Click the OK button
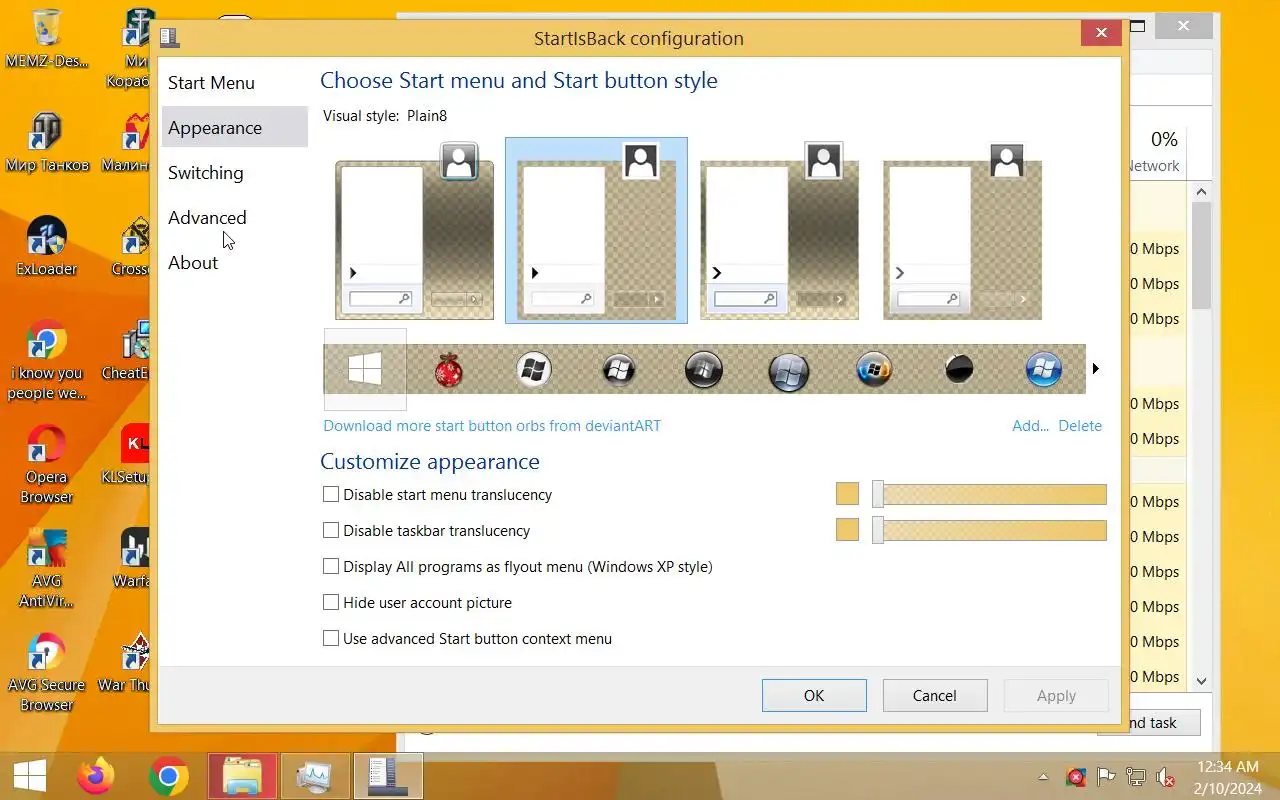This screenshot has width=1280, height=800. (x=814, y=695)
